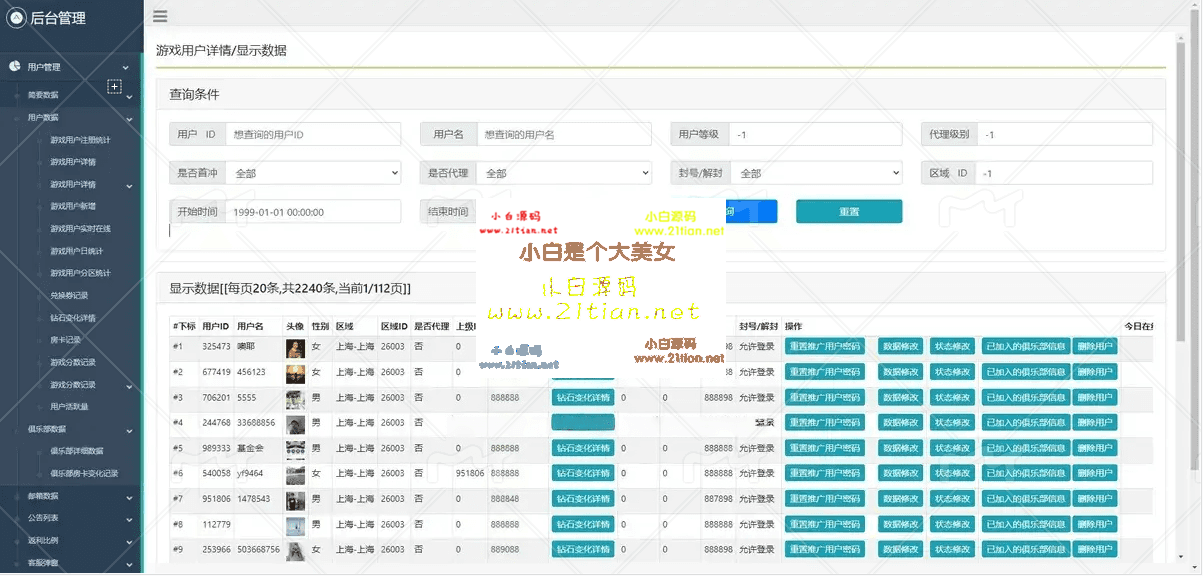Click the 用户ID search input field

[x=310, y=133]
